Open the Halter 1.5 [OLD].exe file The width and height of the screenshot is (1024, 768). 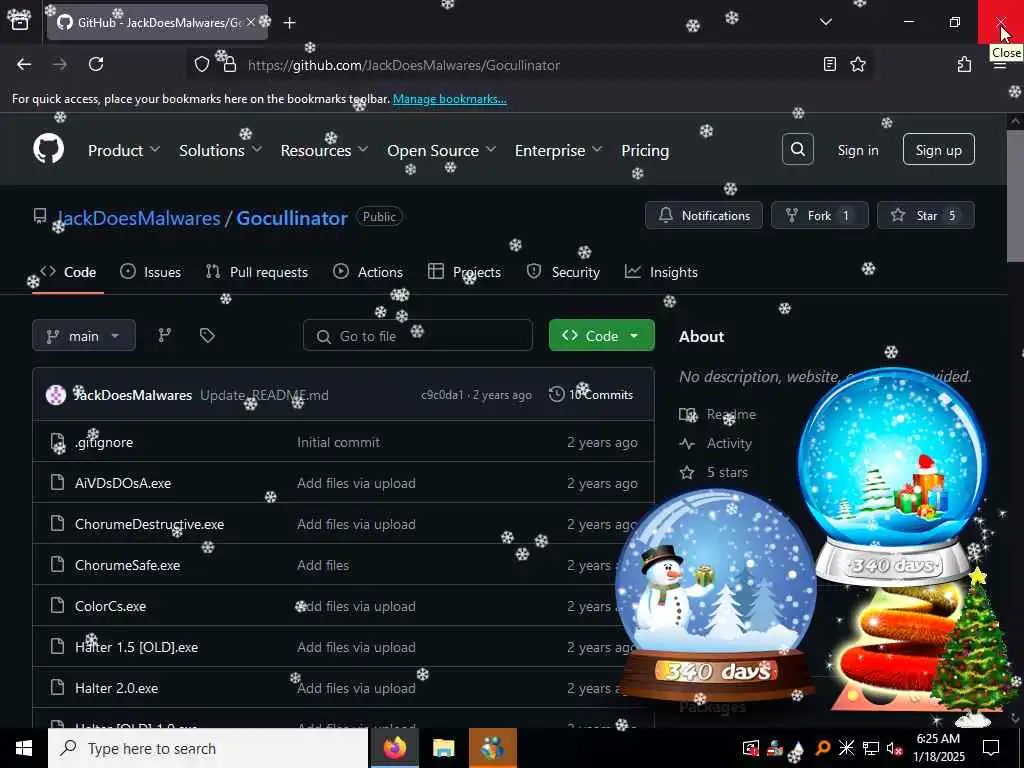pos(136,647)
